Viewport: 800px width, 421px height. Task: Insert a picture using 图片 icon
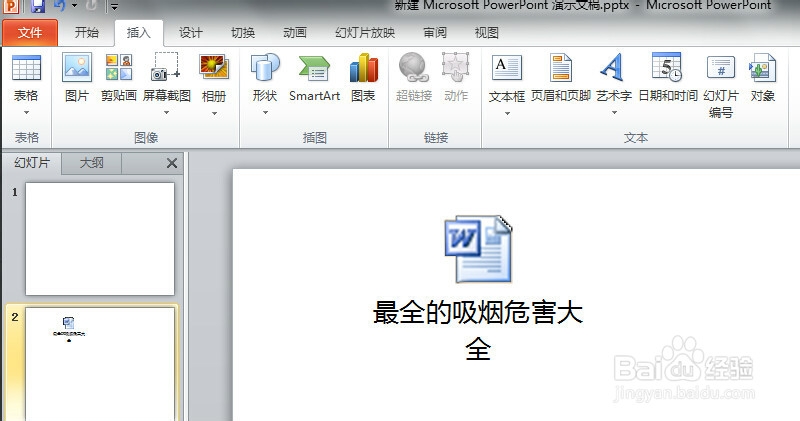77,68
